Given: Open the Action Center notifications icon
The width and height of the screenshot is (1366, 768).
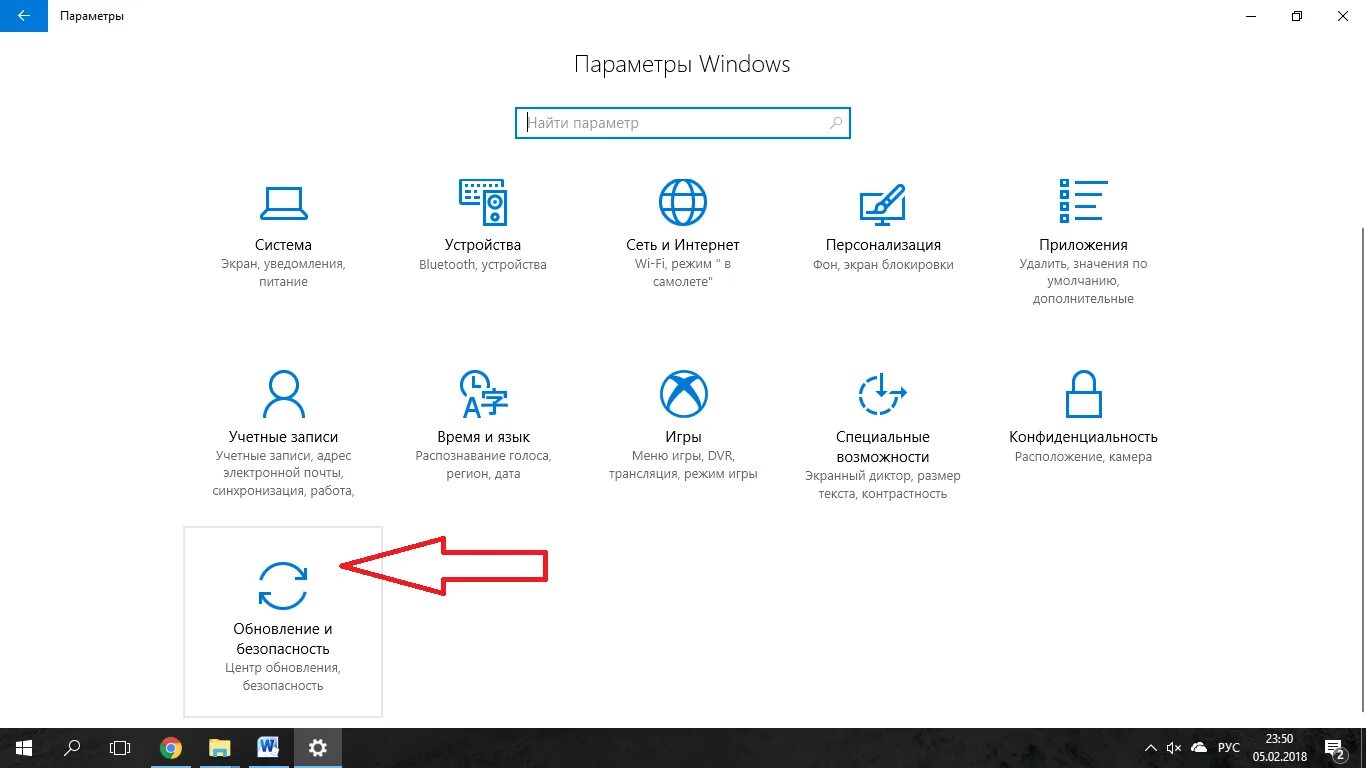Looking at the screenshot, I should (x=1335, y=748).
